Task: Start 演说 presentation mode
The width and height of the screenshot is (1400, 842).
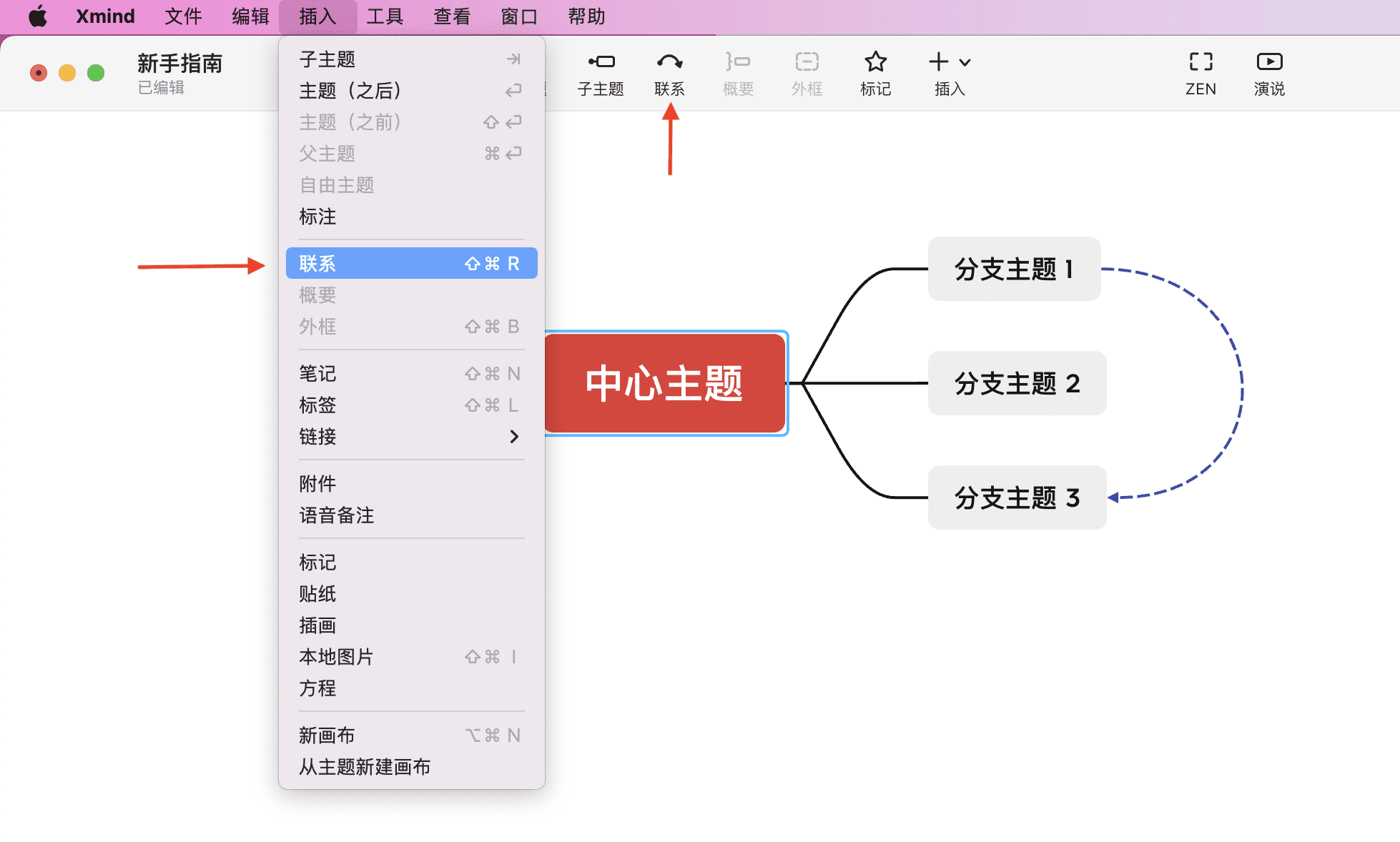Action: tap(1269, 72)
